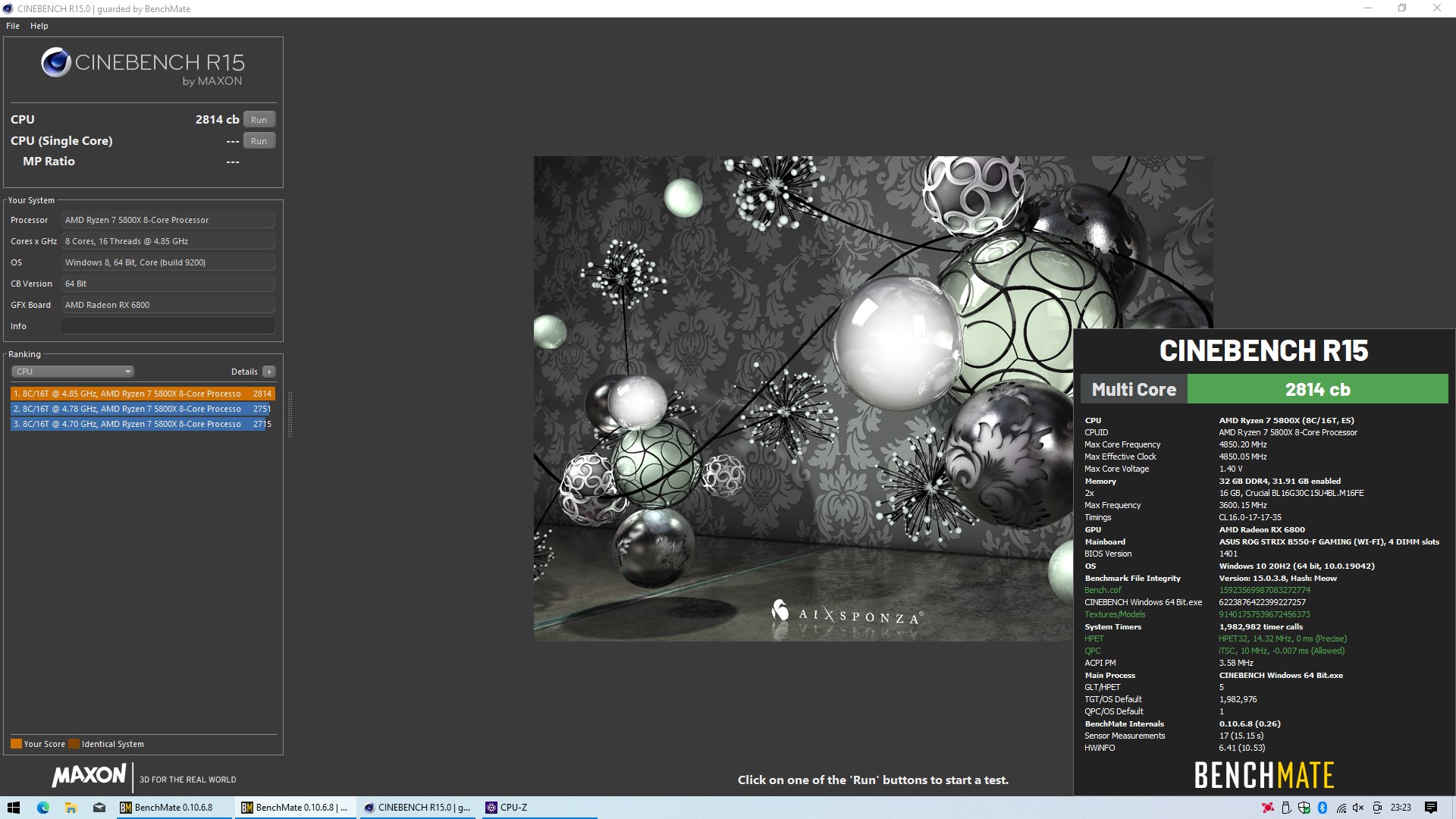Image resolution: width=1456 pixels, height=819 pixels.
Task: Click the orange Your Score legend swatch
Action: 16,744
